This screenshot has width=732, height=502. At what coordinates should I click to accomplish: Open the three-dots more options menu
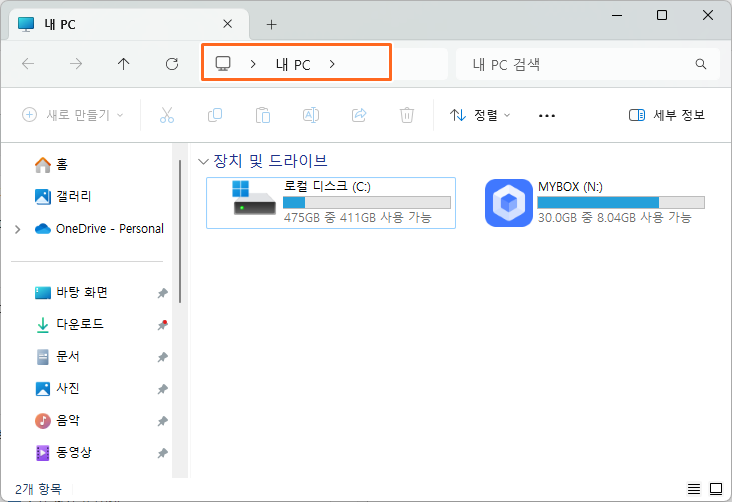547,115
